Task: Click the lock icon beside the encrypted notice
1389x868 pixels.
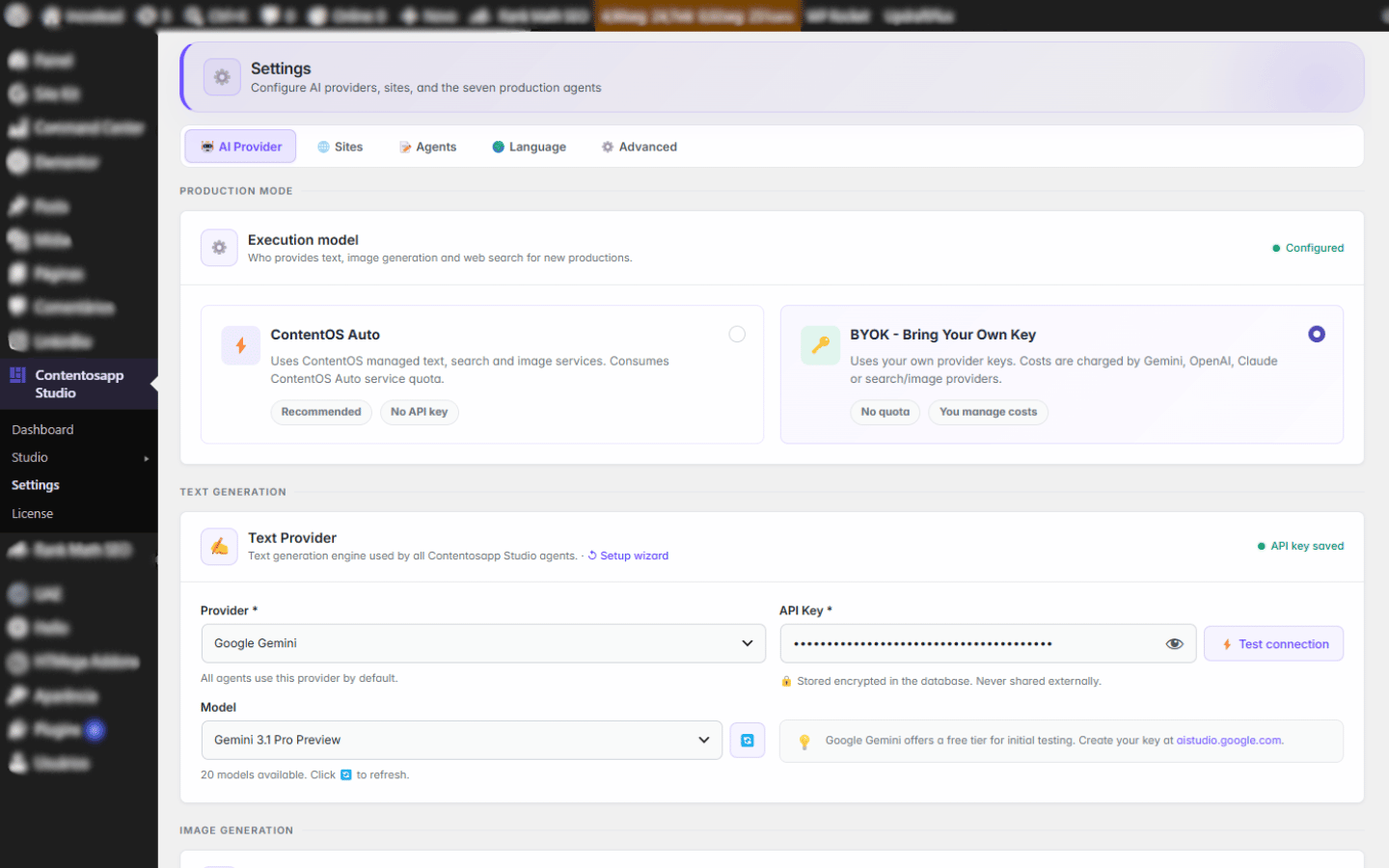Action: click(786, 681)
